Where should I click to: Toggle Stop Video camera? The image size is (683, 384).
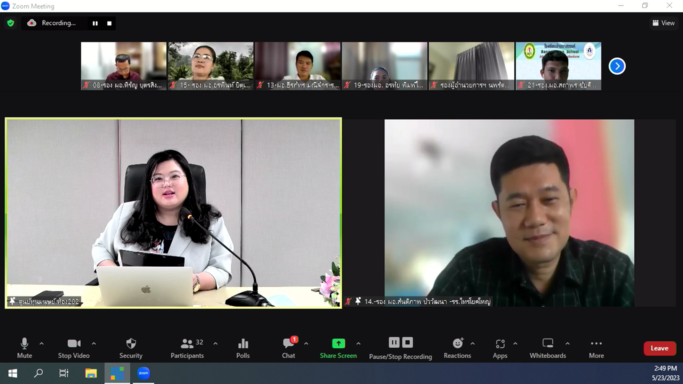(x=74, y=348)
